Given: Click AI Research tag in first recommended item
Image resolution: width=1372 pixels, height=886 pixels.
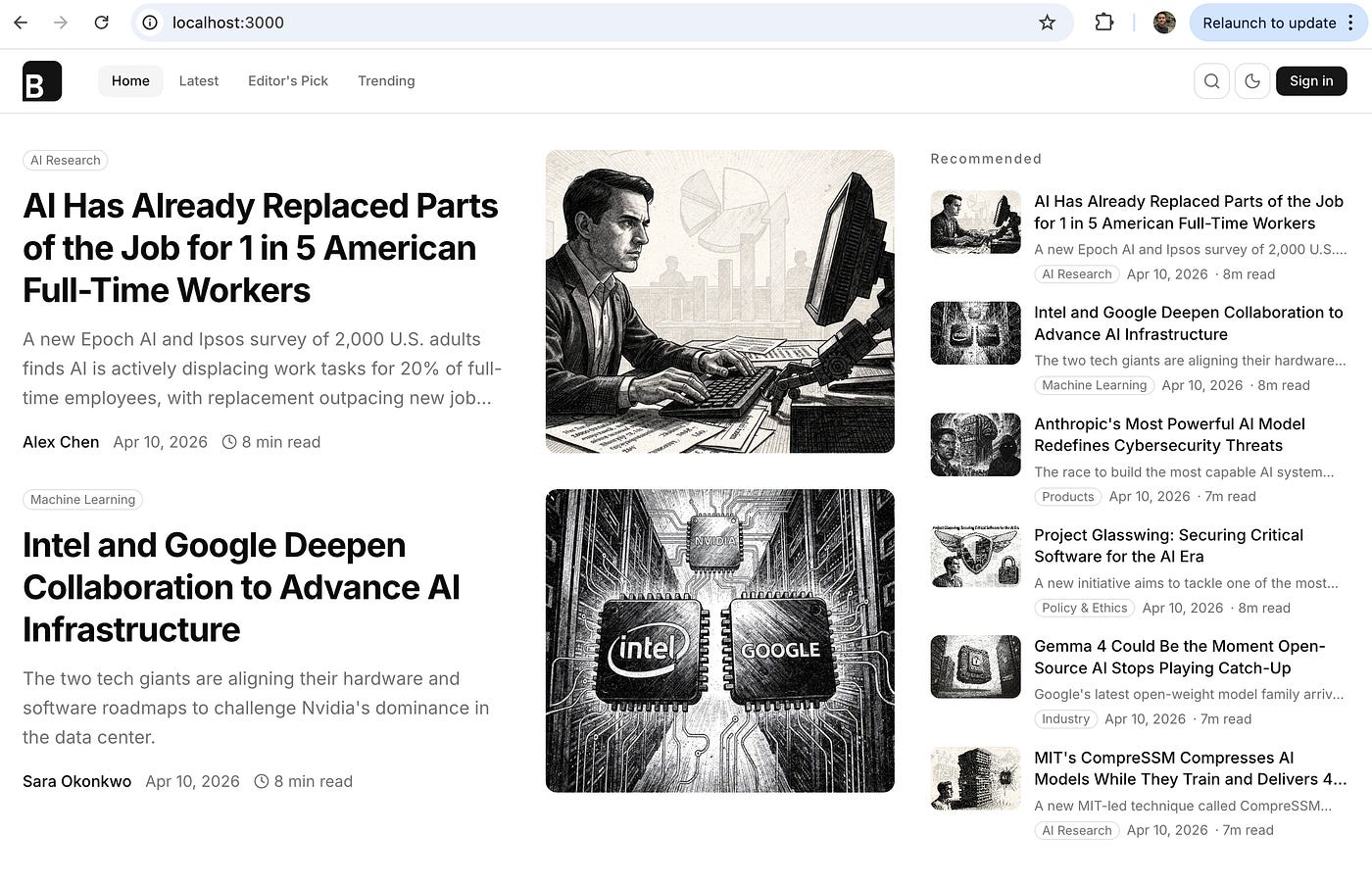Looking at the screenshot, I should [x=1077, y=274].
